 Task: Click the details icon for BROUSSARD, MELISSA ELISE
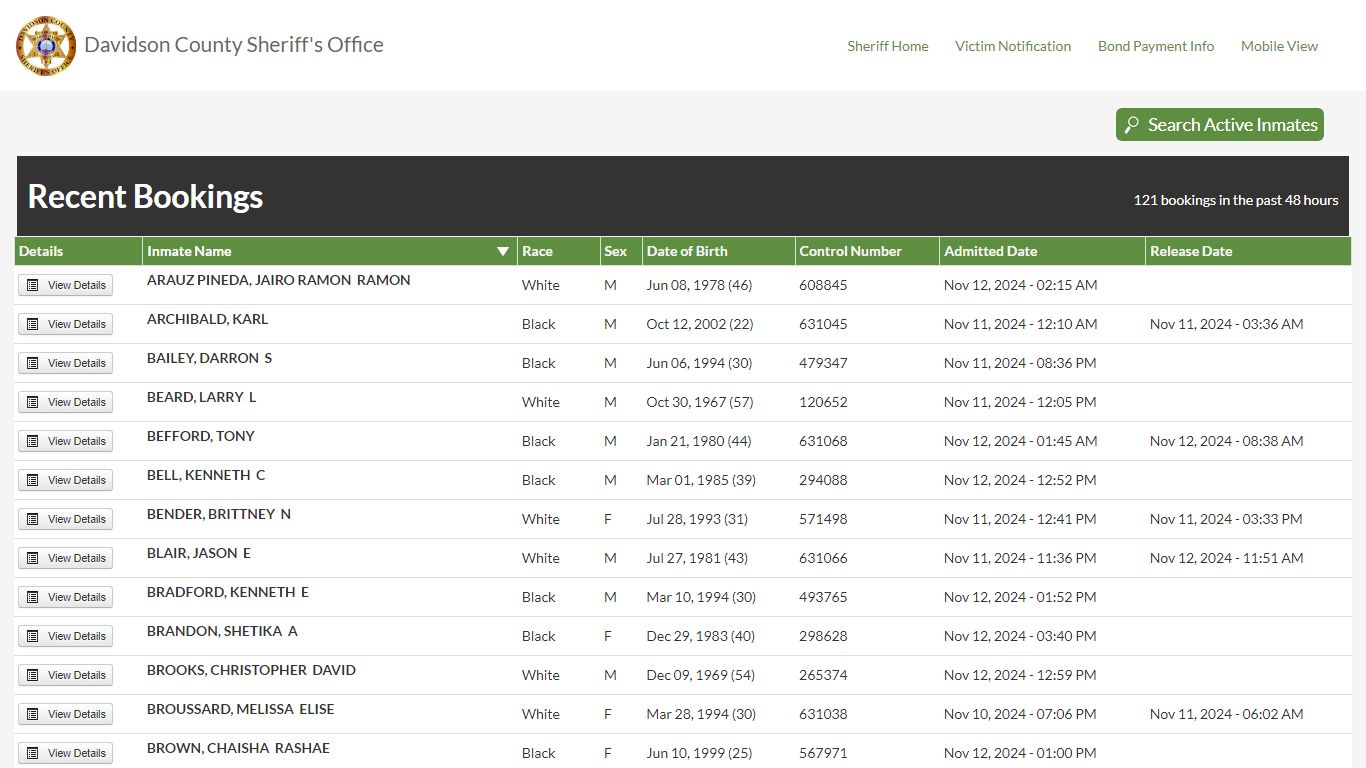pyautogui.click(x=33, y=714)
